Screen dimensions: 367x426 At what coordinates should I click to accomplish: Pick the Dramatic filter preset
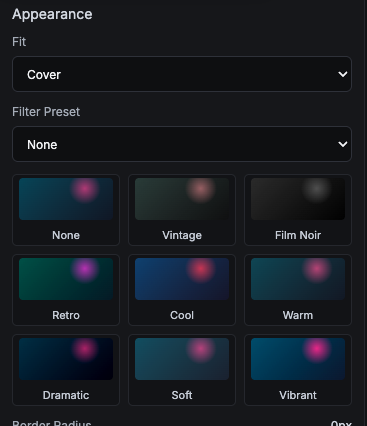click(66, 370)
